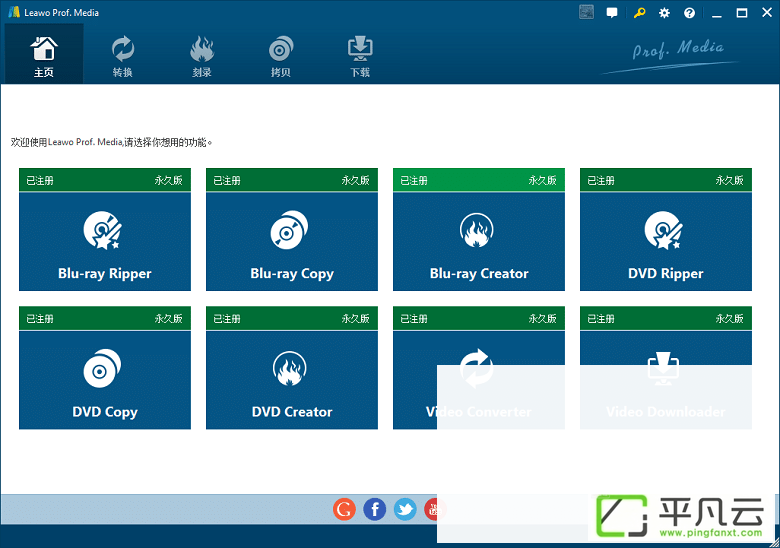Viewport: 780px width, 548px height.
Task: Launch the Blu-ray Ripper label
Action: [104, 274]
